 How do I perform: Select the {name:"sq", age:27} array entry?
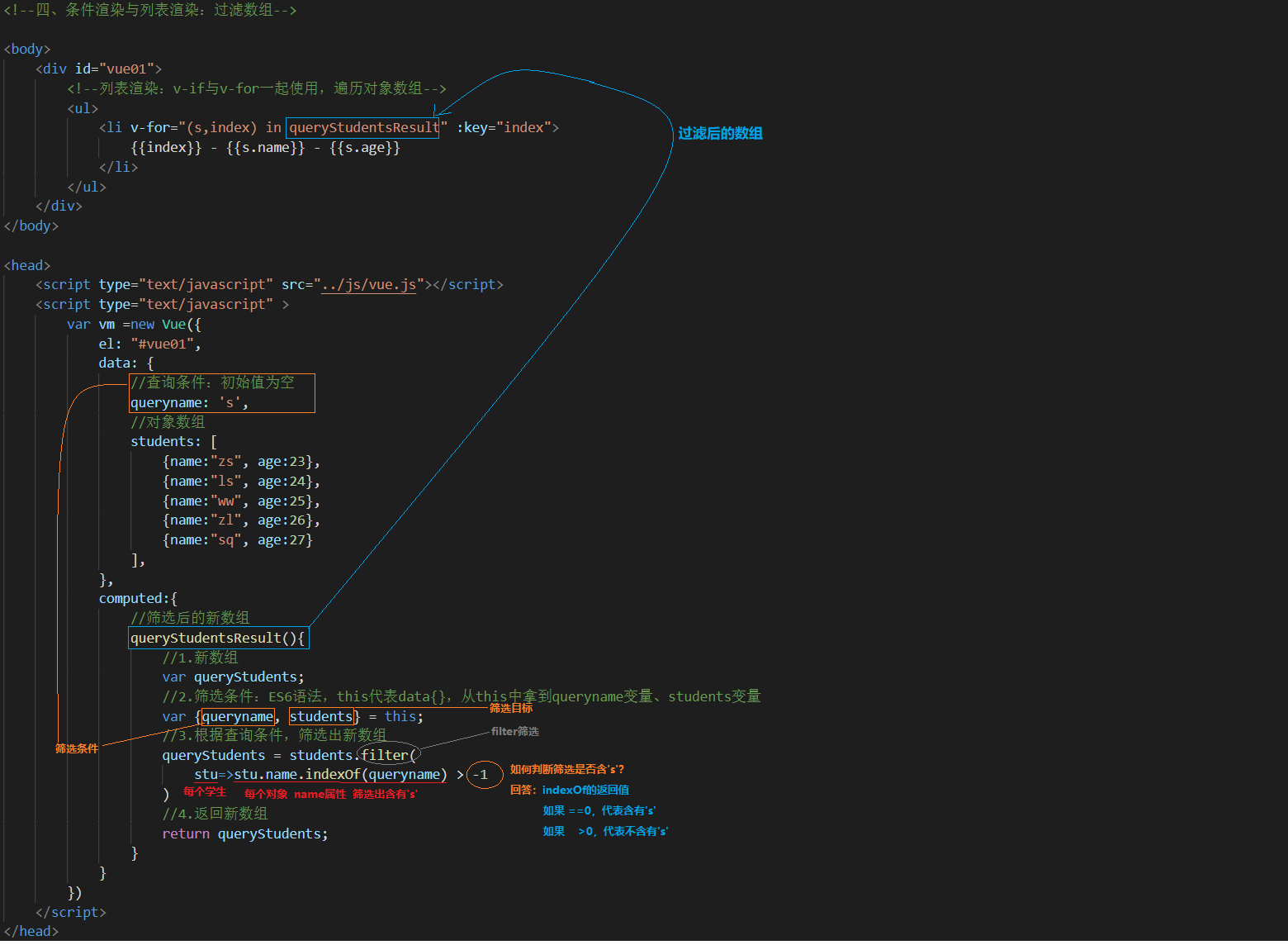pos(238,540)
